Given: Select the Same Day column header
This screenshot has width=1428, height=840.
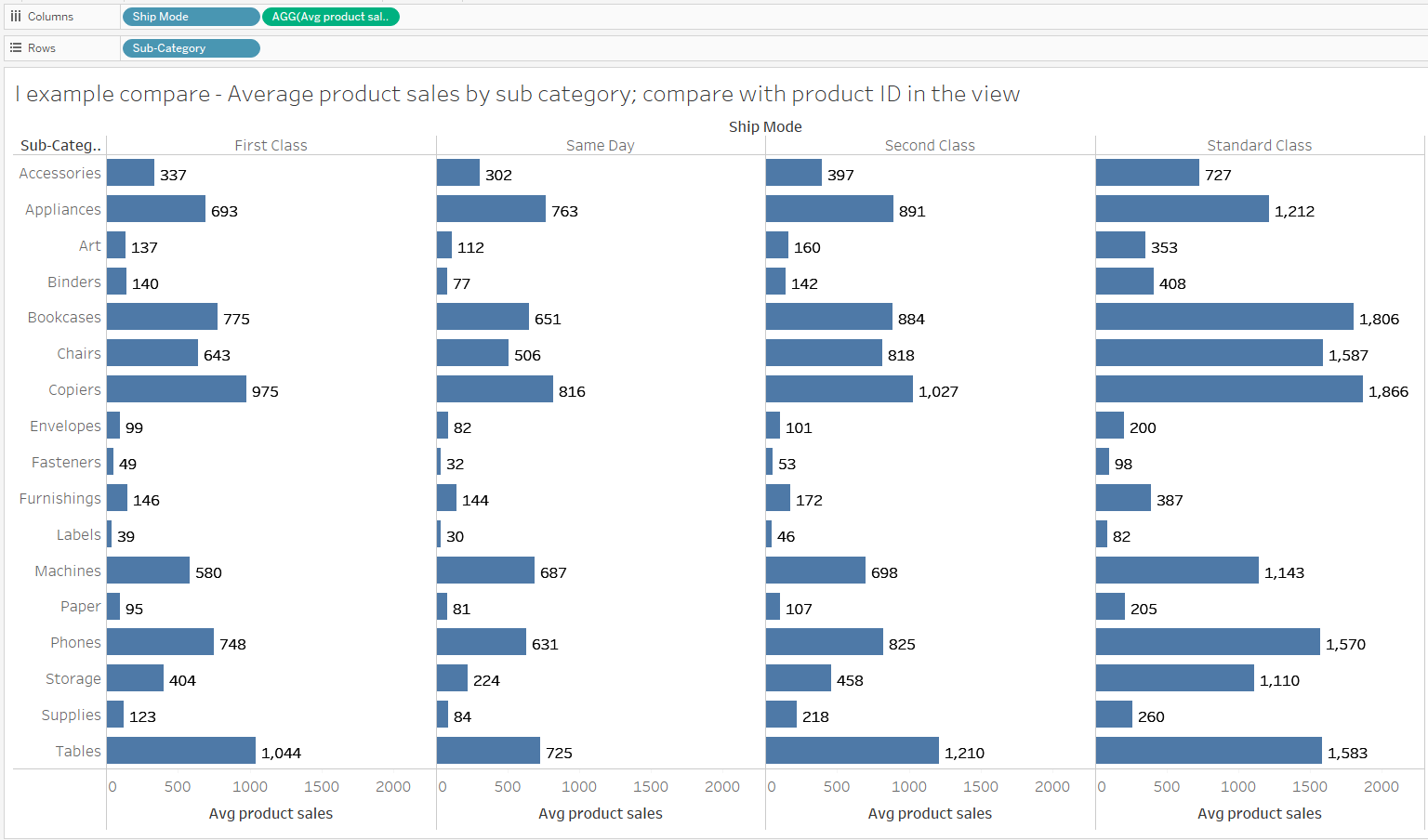Looking at the screenshot, I should (x=600, y=145).
